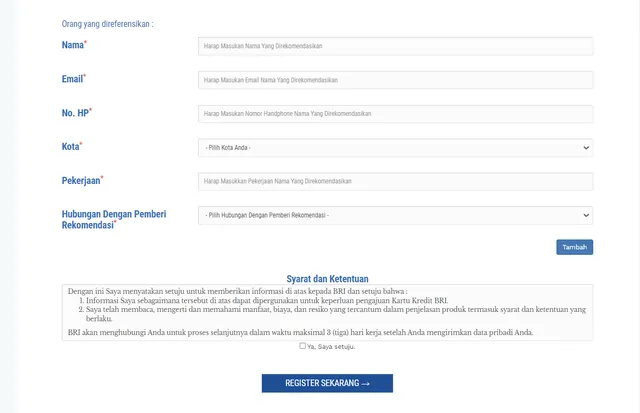
Task: Submit with the Register Sekarang button
Action: pyautogui.click(x=327, y=383)
